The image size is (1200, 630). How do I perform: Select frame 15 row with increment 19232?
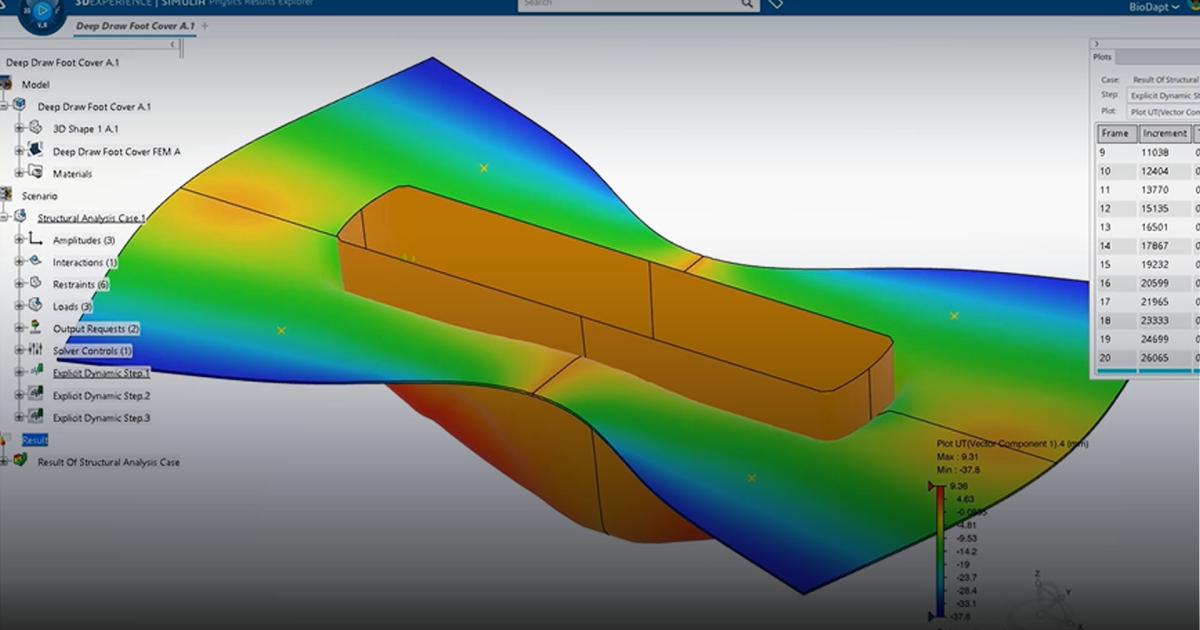pos(1147,265)
